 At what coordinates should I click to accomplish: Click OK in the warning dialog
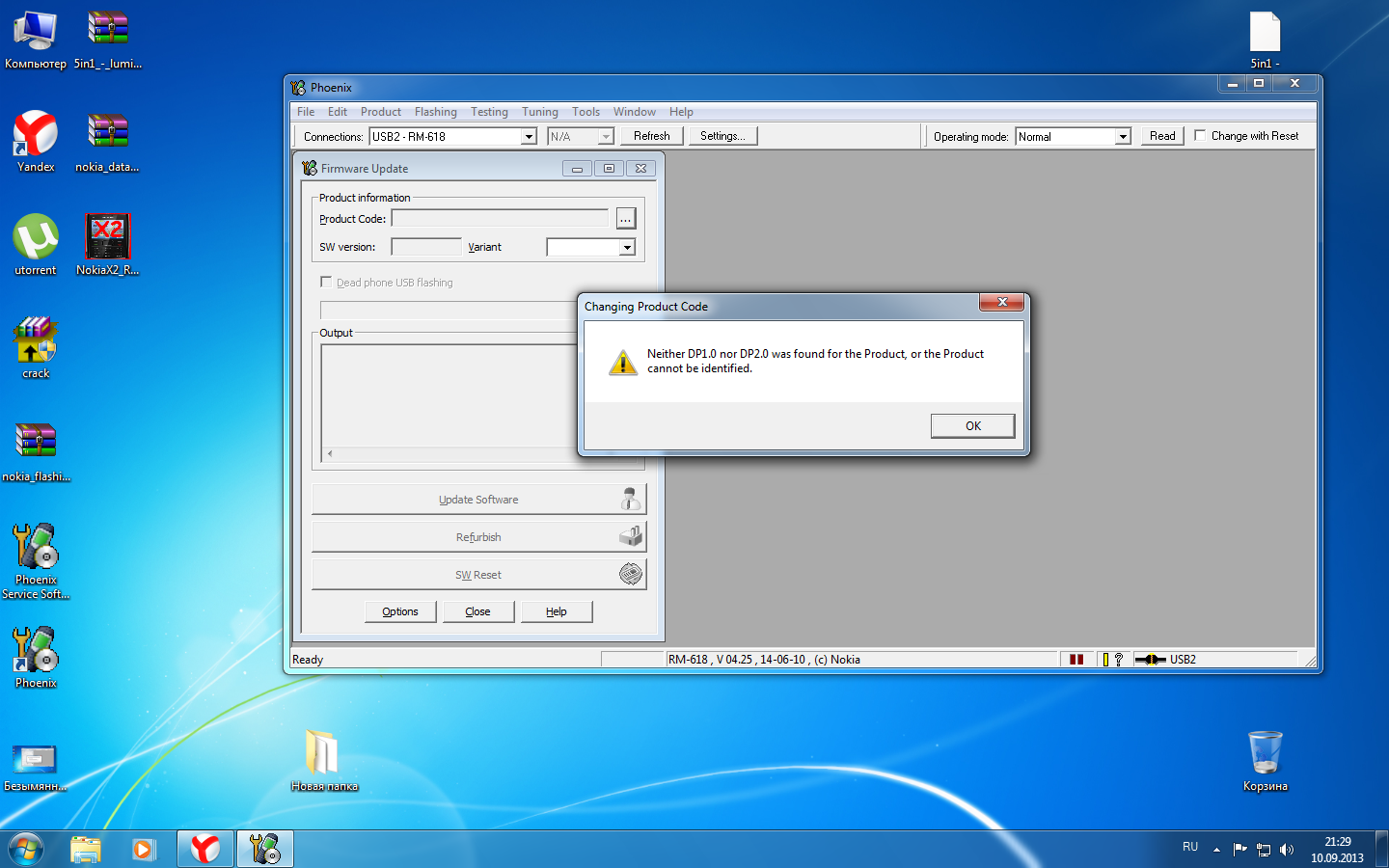click(972, 426)
